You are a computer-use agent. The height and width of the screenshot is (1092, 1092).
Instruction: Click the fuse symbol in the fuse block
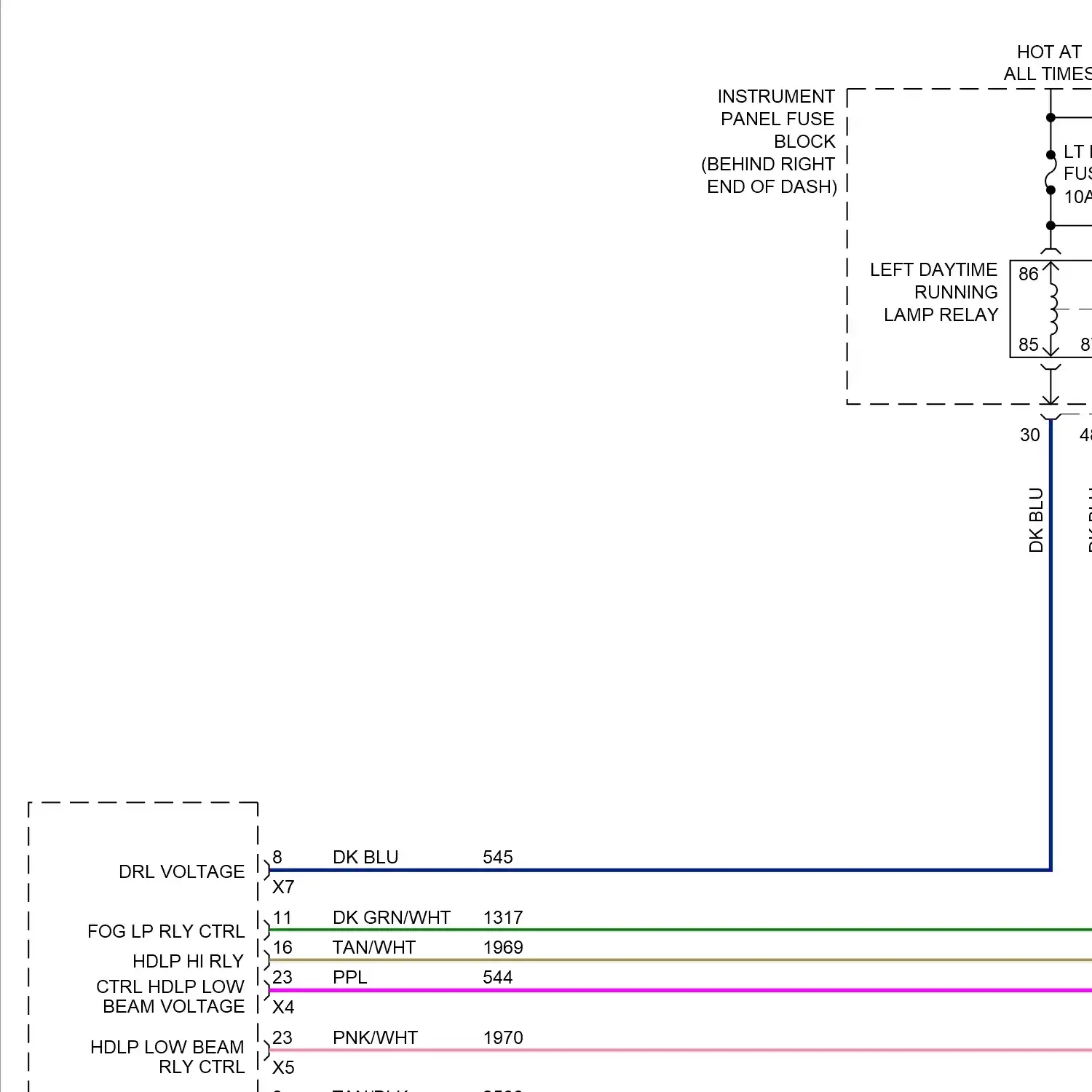click(x=1051, y=173)
